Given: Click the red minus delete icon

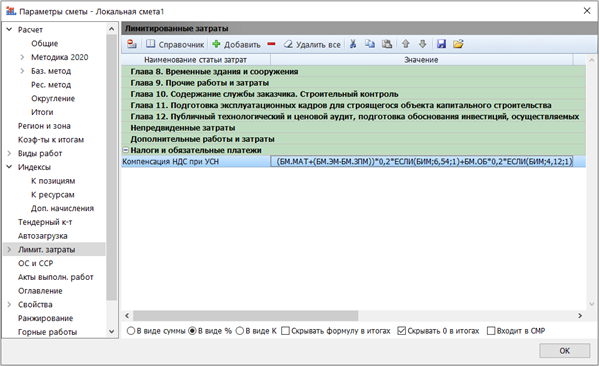Looking at the screenshot, I should tap(271, 44).
